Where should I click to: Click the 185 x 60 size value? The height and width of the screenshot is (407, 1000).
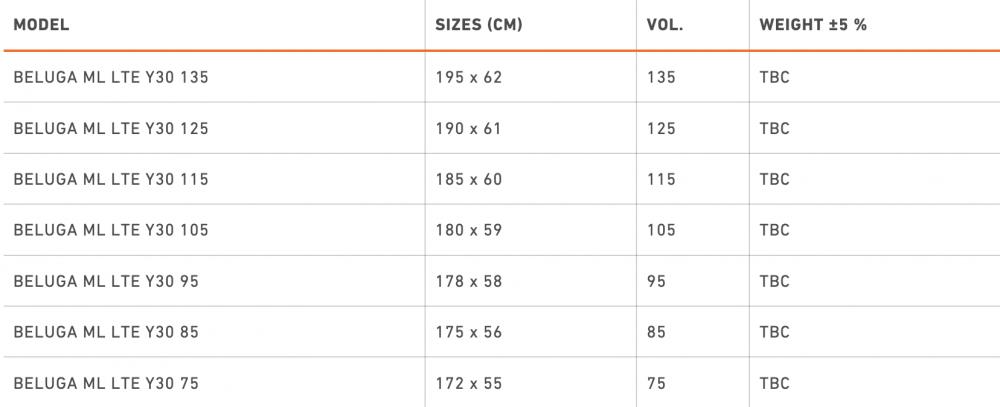pos(469,179)
